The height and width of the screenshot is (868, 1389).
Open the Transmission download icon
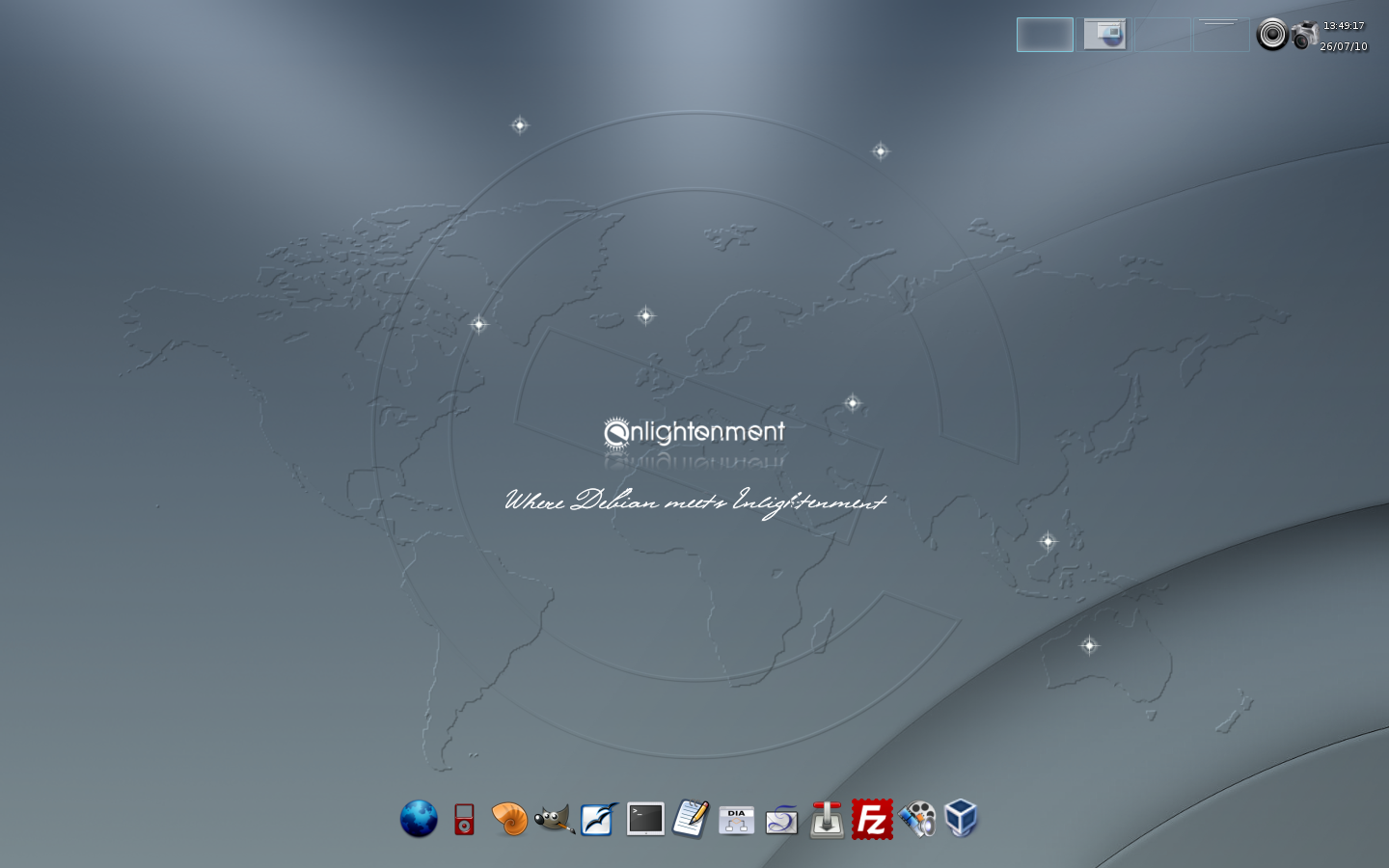click(827, 819)
